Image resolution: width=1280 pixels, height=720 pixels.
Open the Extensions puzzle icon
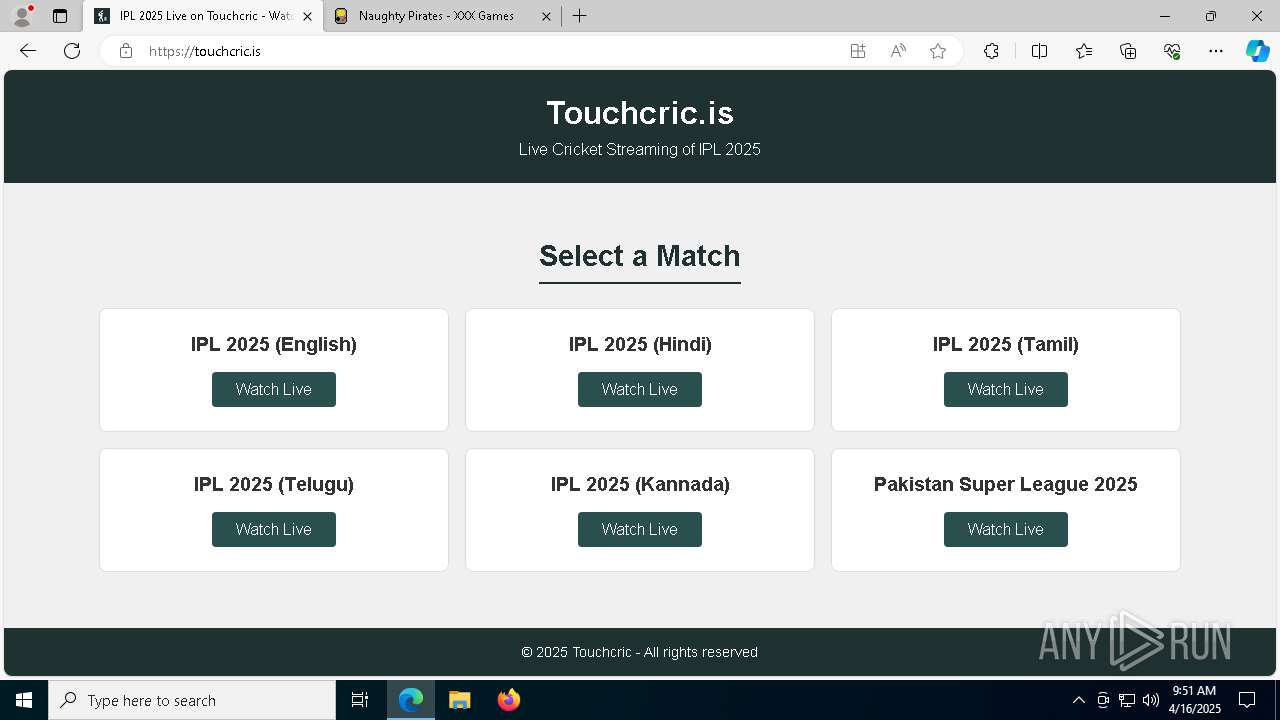[x=991, y=51]
